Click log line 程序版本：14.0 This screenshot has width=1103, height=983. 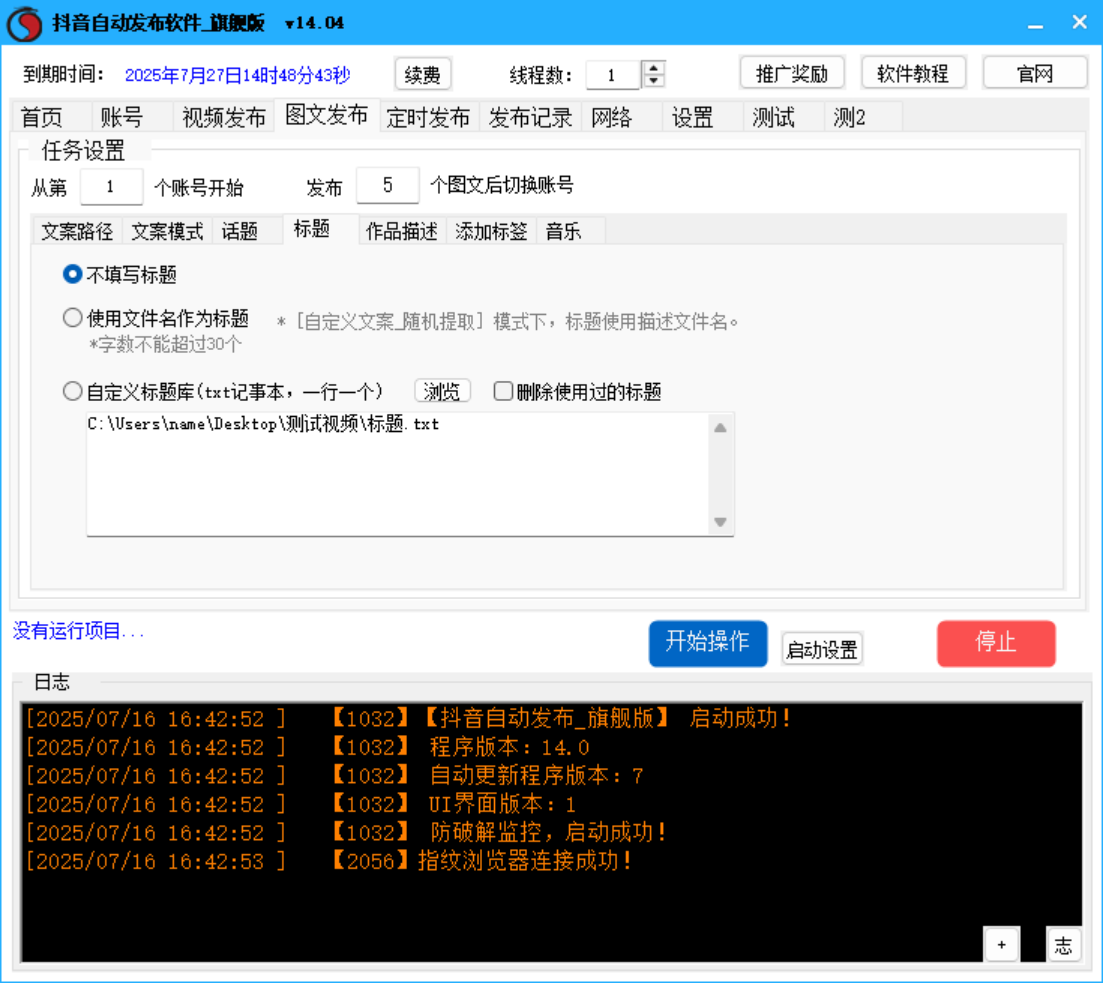pos(509,747)
